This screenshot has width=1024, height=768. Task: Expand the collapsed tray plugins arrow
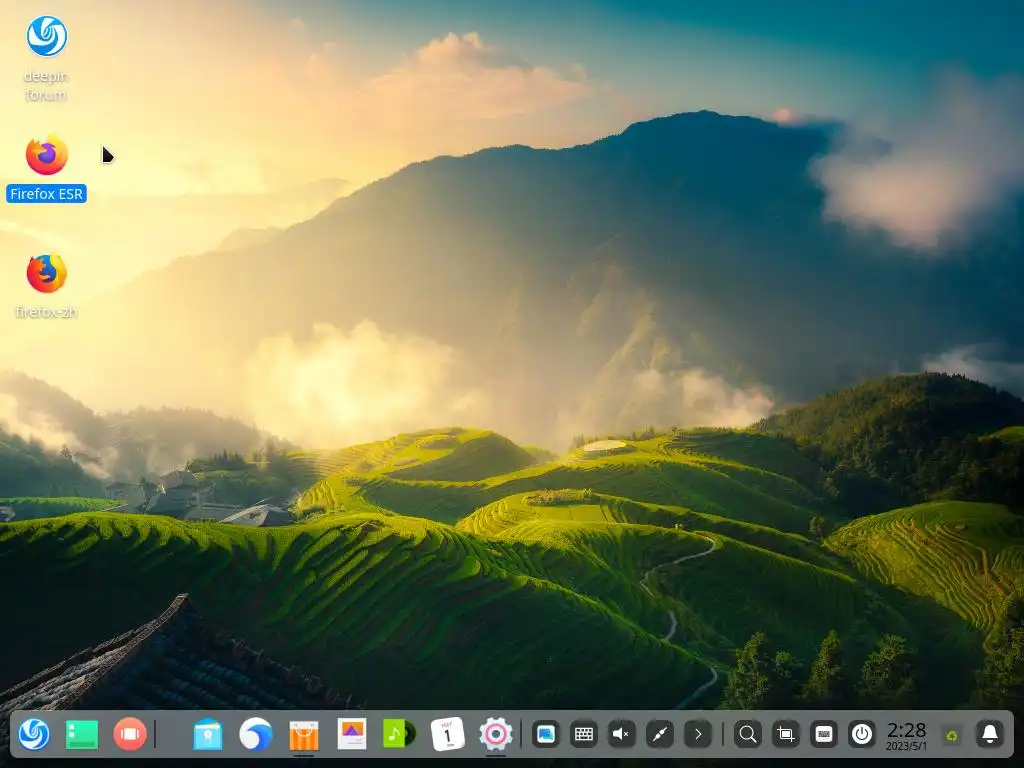698,735
